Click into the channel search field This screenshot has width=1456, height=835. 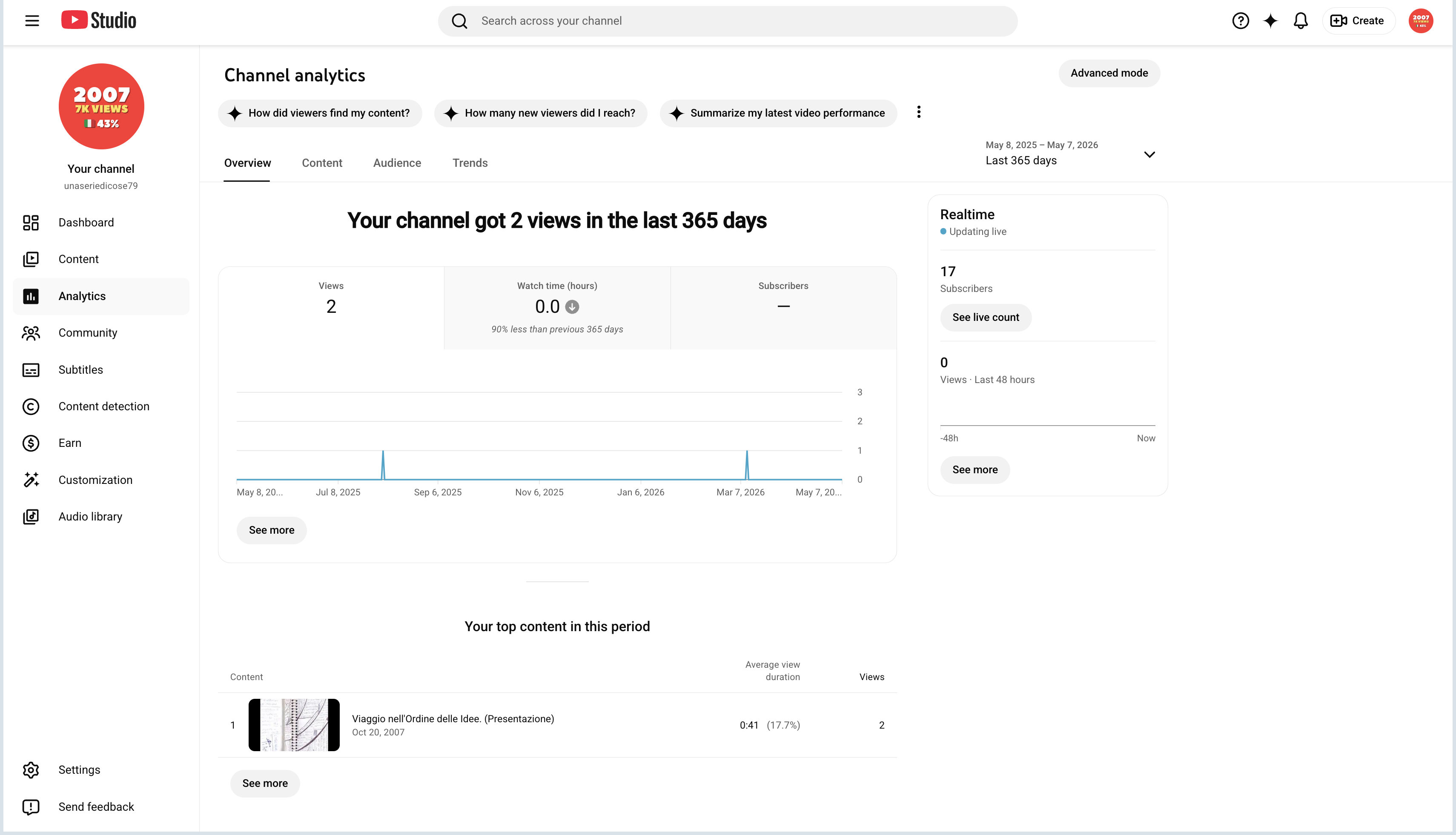coord(728,21)
